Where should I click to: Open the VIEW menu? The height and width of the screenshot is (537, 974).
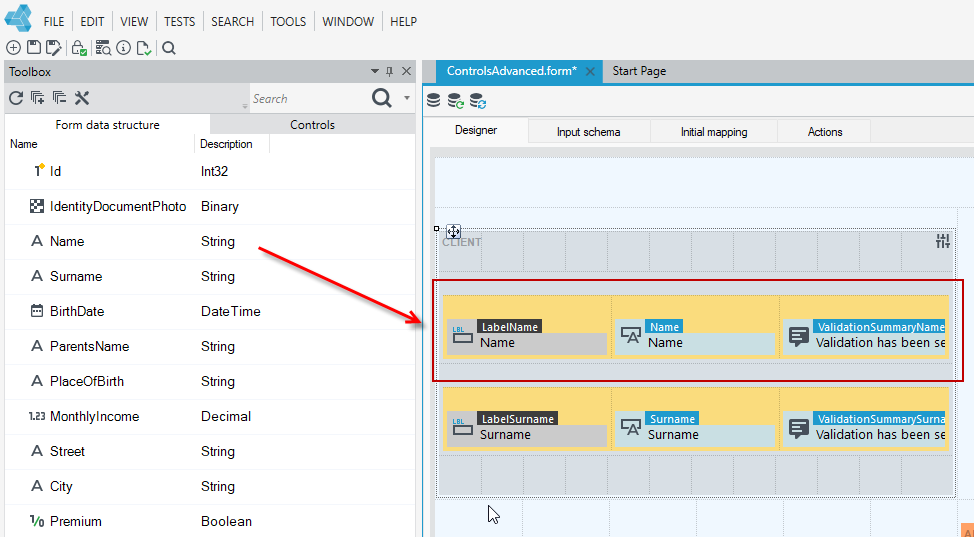[x=134, y=21]
